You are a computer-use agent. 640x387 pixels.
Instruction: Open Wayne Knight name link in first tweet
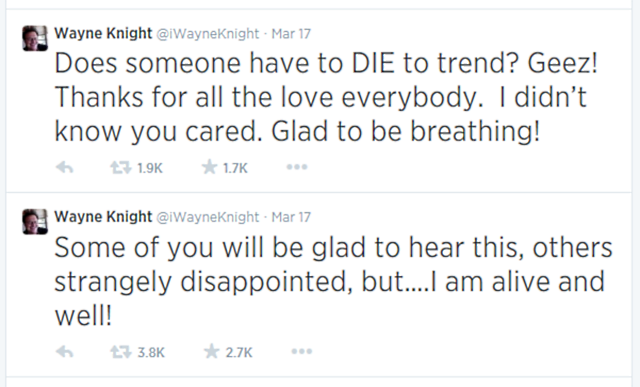103,33
